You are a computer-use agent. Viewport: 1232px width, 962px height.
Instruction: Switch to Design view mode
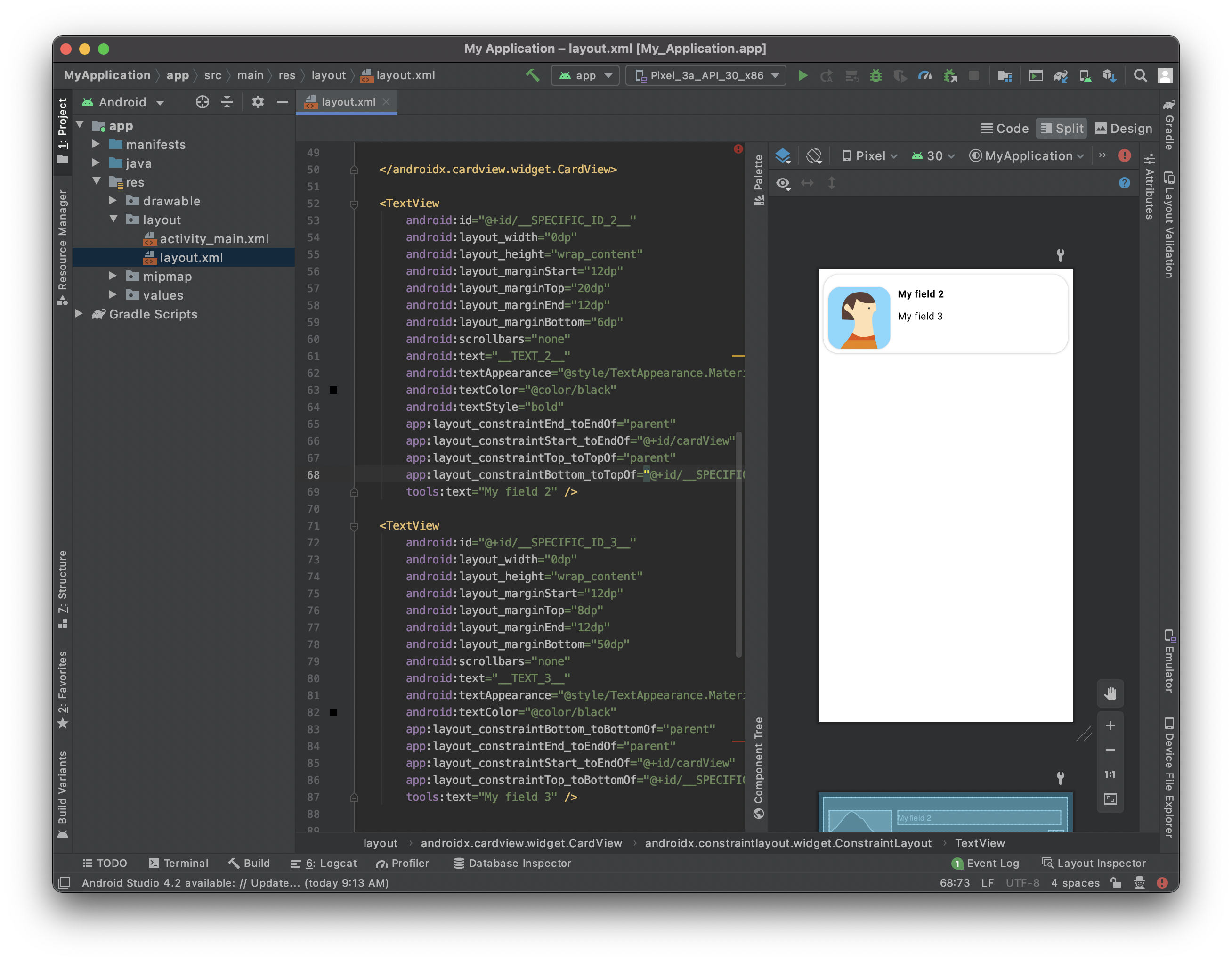point(1123,129)
